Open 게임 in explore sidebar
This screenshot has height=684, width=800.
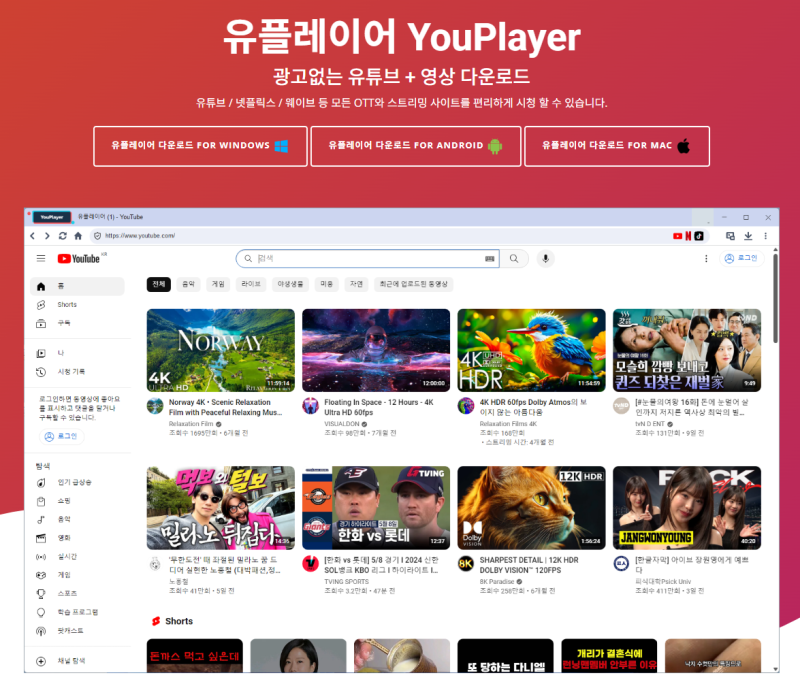click(78, 575)
